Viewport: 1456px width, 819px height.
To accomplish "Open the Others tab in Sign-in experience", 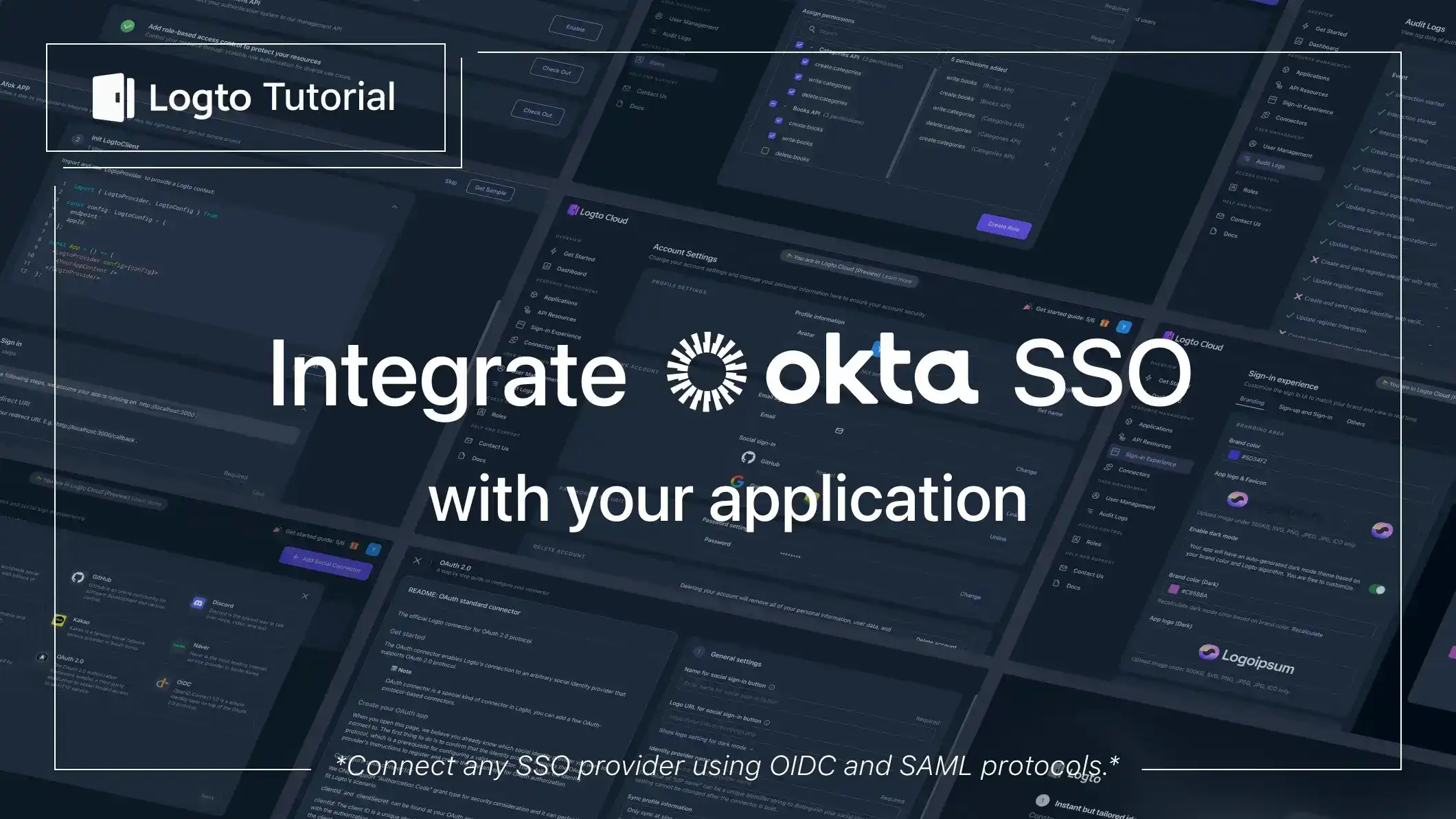I will pos(1356,423).
